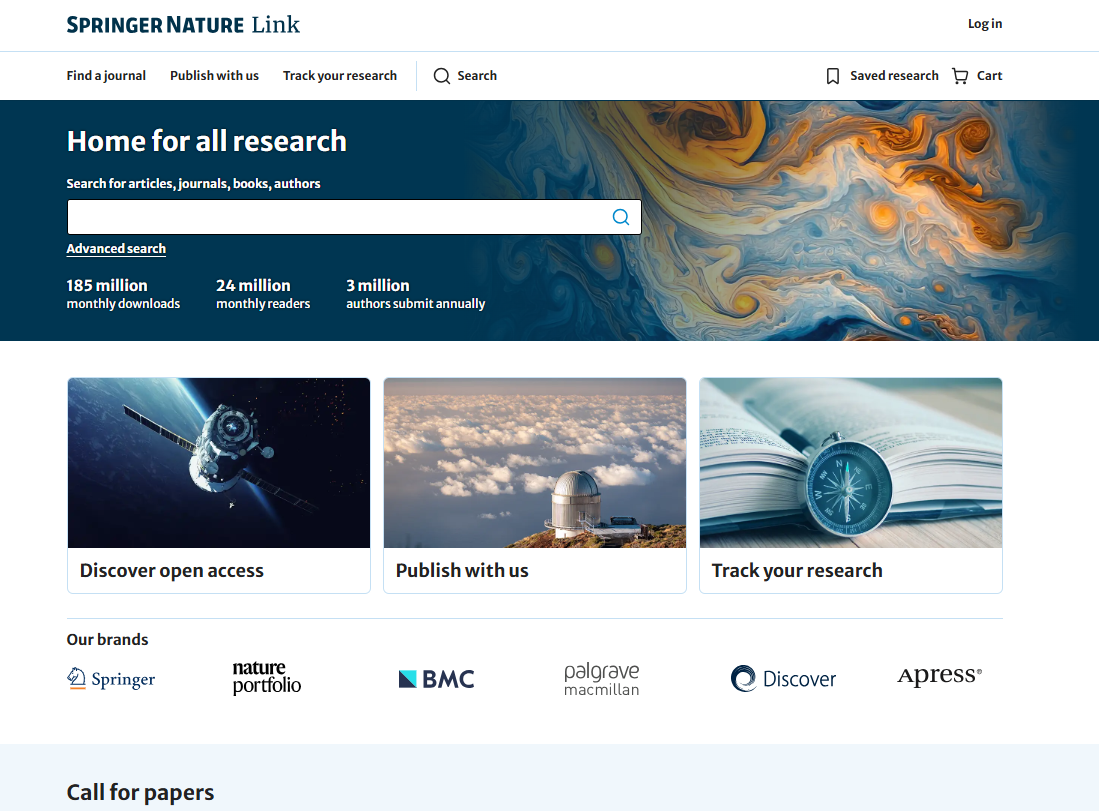
Task: Visit the Palgrave Macmillan brand logo
Action: point(601,678)
